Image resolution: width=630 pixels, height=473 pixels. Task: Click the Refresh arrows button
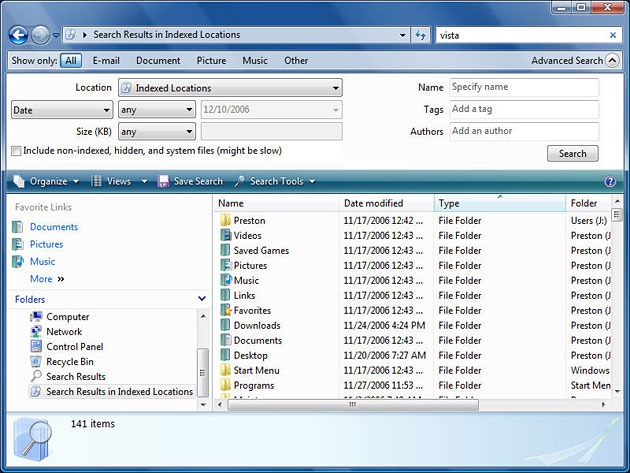420,35
